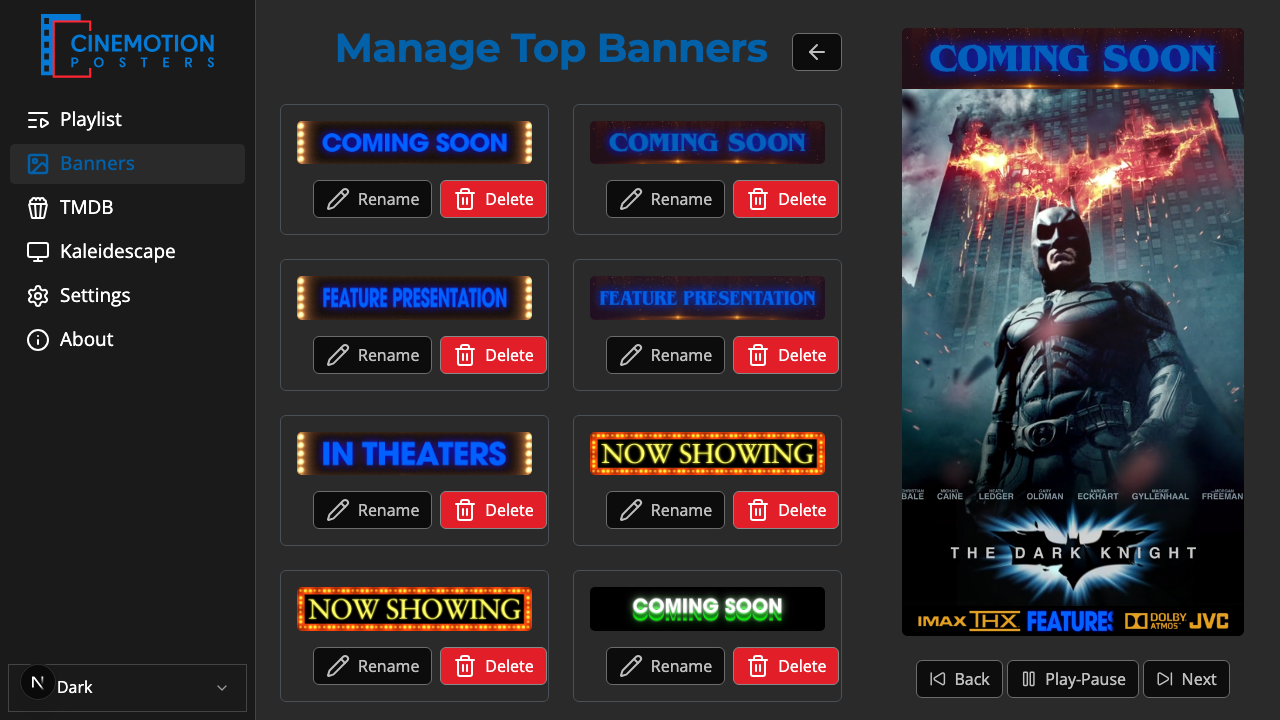The image size is (1280, 720).
Task: Click the Manage Top Banners heading
Action: (x=551, y=49)
